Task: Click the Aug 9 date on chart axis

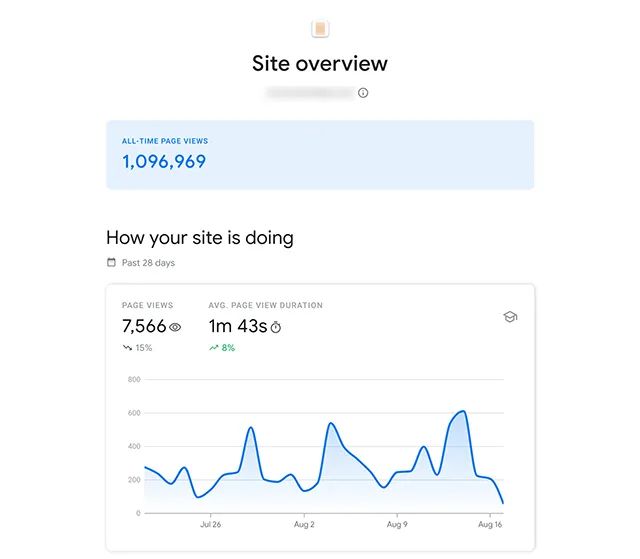Action: click(397, 524)
